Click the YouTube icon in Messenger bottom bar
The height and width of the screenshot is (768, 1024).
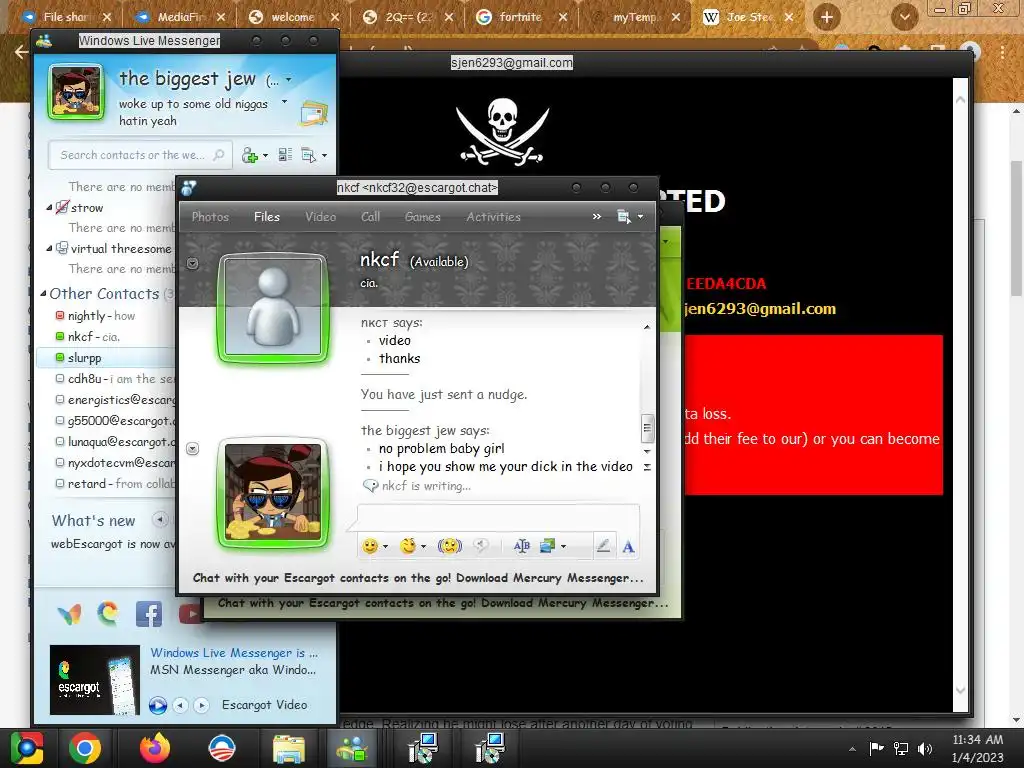(x=190, y=614)
